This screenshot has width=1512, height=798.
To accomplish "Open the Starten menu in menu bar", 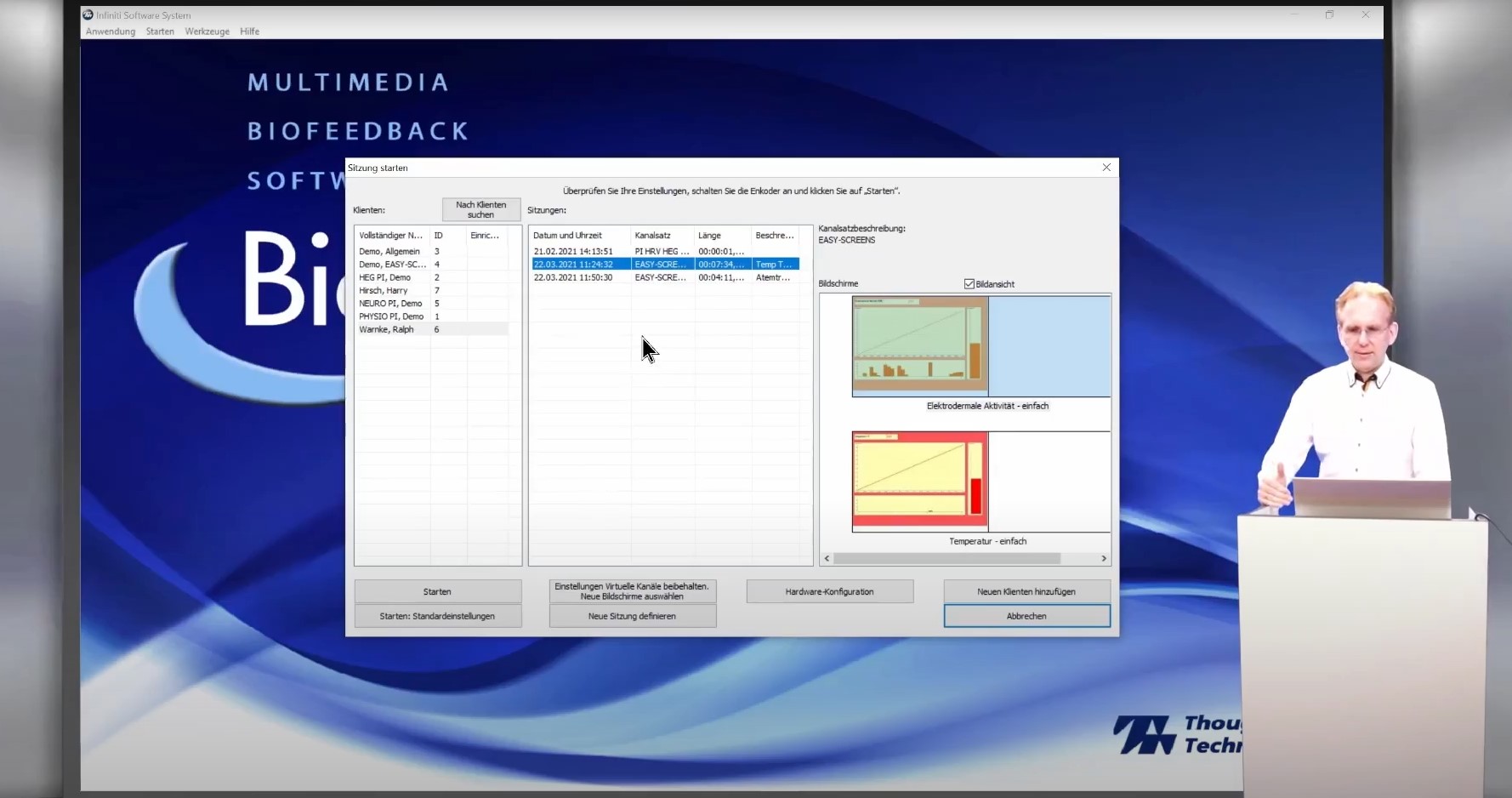I will tap(160, 31).
